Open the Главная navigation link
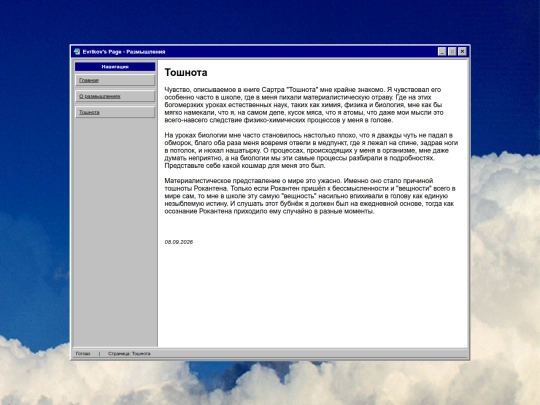Screen dimensions: 540x405 point(115,80)
